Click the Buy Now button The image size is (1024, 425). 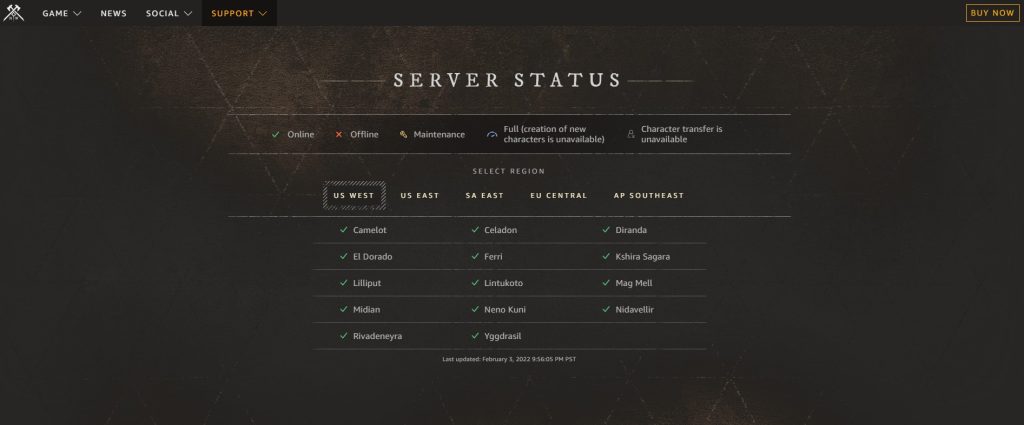[x=992, y=13]
